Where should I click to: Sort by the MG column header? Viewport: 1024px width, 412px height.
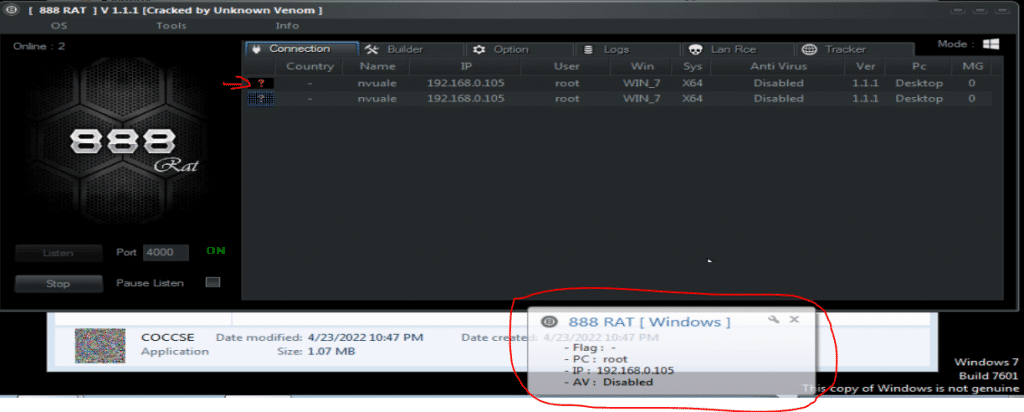(972, 66)
